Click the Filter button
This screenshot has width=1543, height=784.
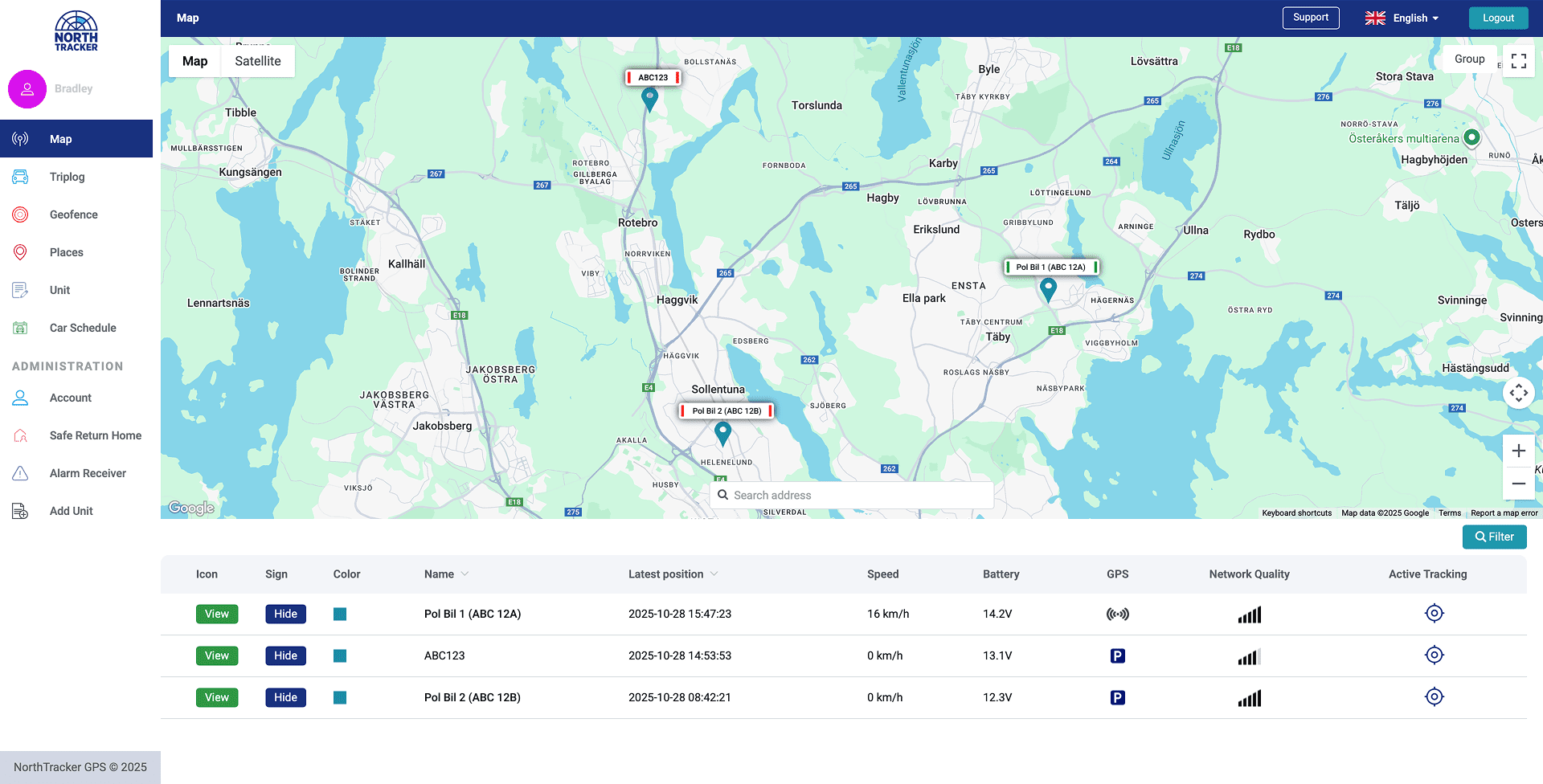tap(1494, 537)
